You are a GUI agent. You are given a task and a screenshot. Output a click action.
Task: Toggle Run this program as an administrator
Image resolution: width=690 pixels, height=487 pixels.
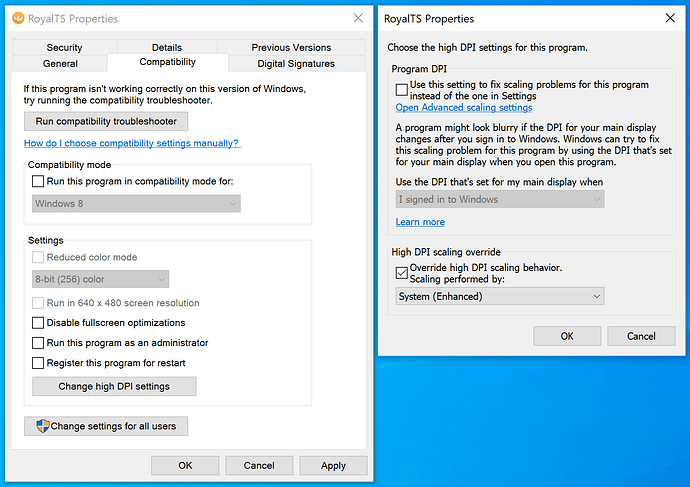pyautogui.click(x=38, y=343)
